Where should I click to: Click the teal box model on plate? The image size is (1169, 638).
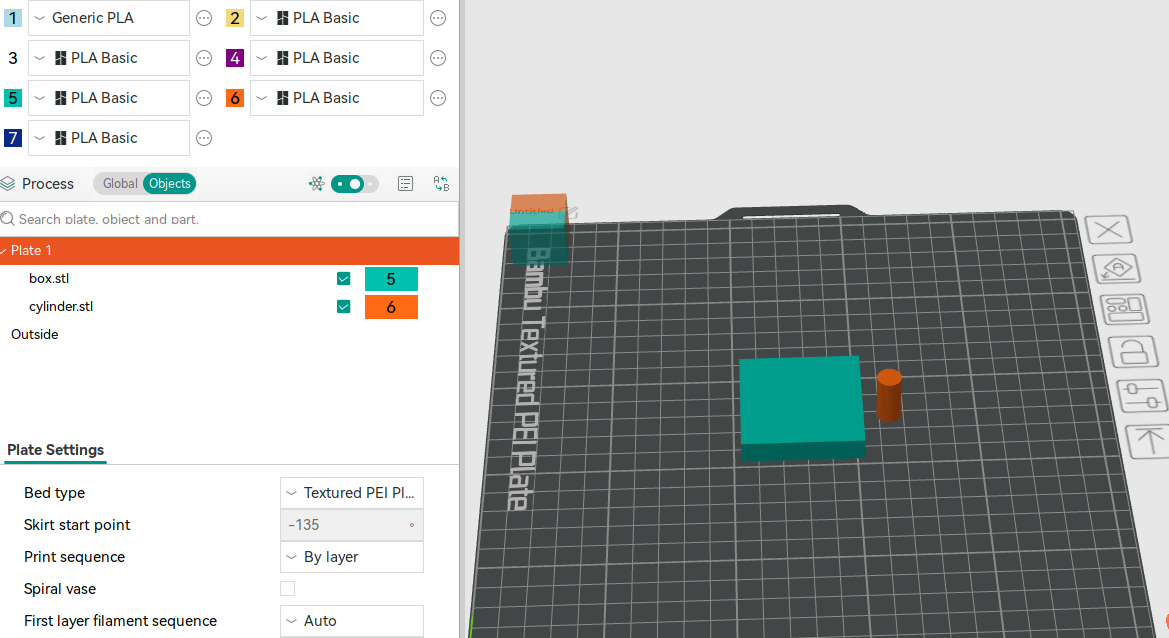pyautogui.click(x=801, y=406)
